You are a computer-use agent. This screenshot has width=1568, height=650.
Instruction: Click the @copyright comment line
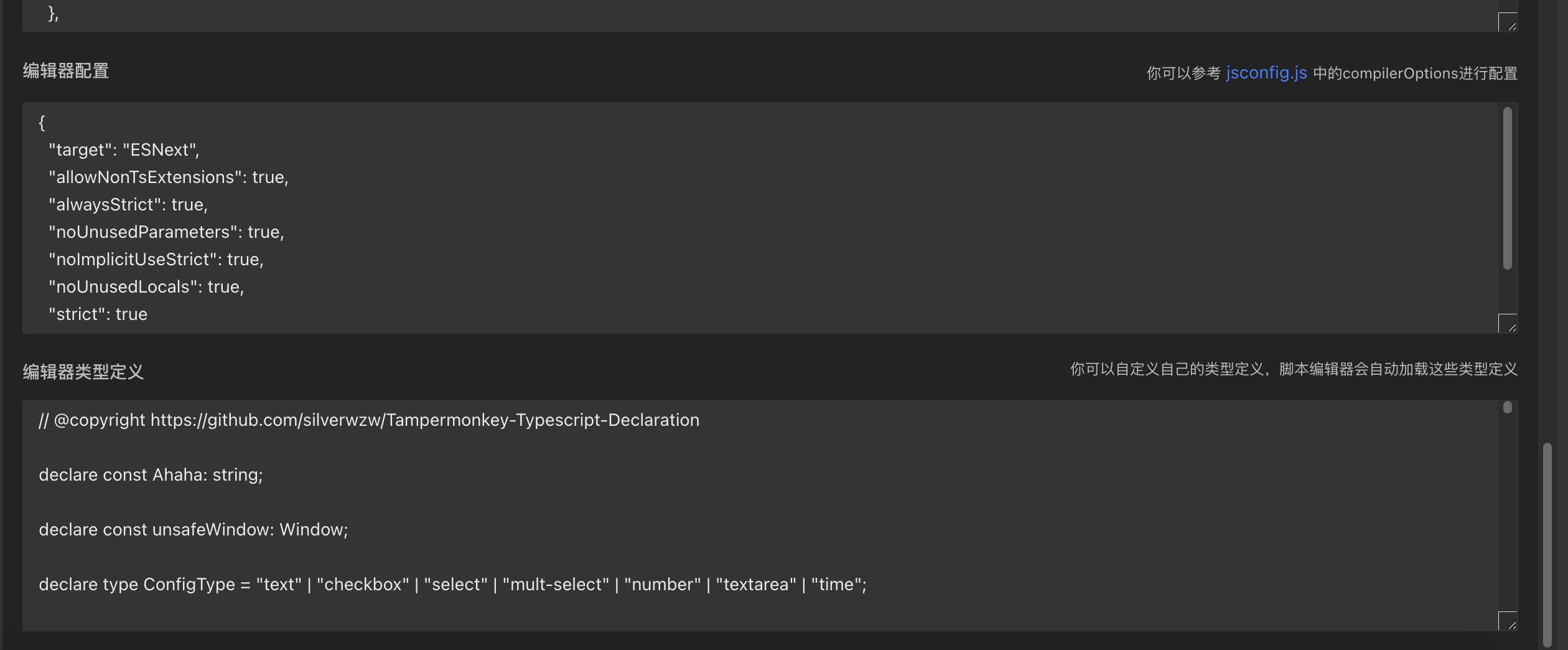tap(369, 420)
